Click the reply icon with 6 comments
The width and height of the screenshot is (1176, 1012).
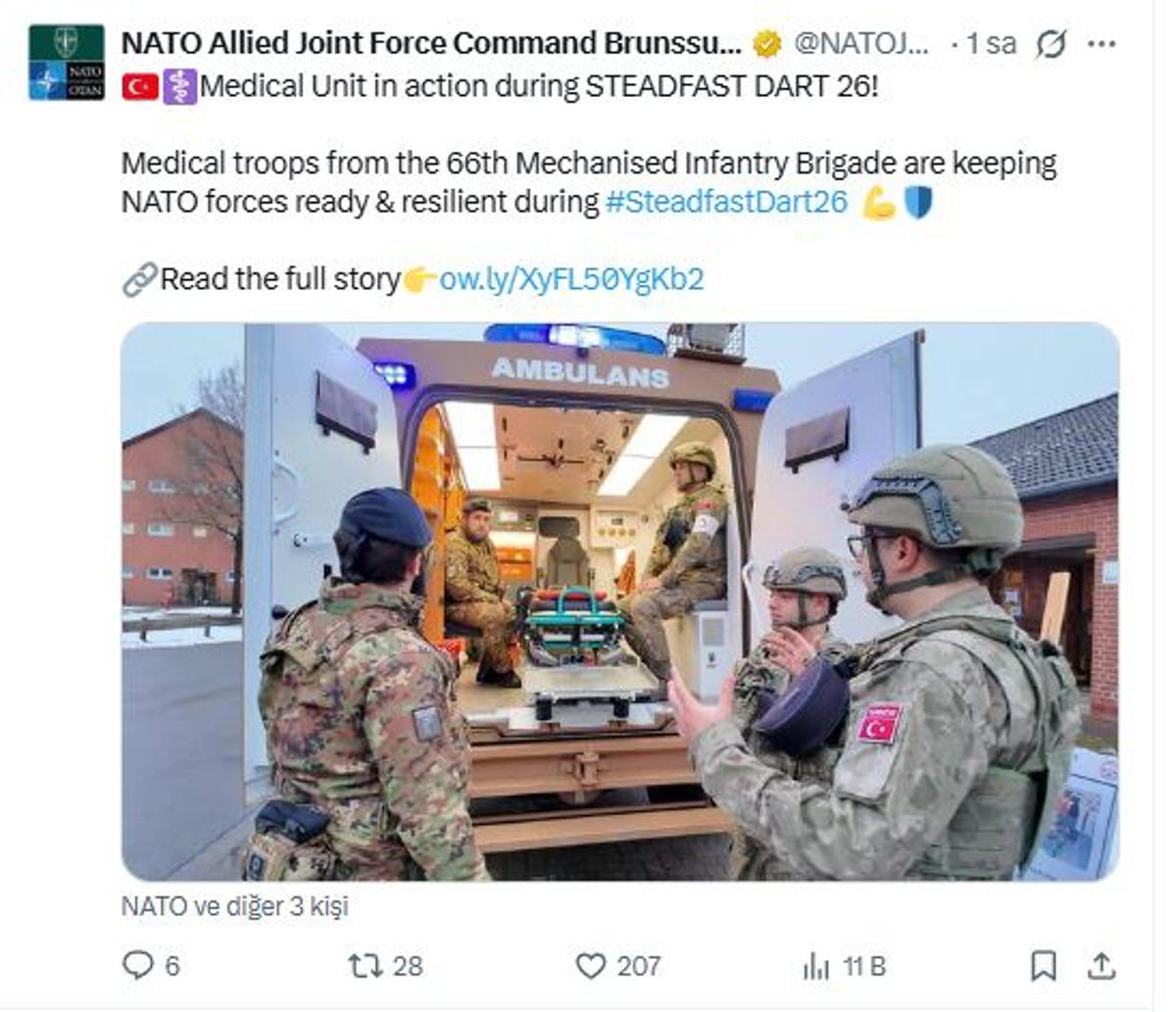(x=138, y=966)
